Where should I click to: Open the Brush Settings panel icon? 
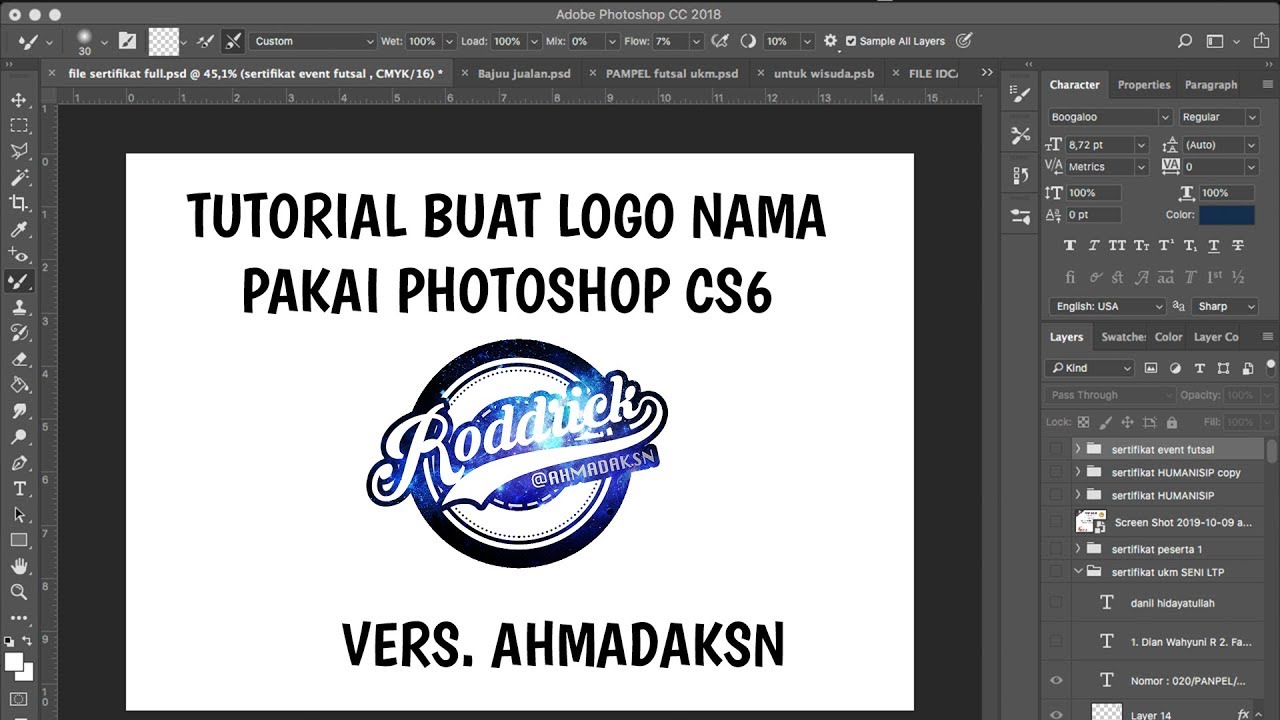[1020, 95]
